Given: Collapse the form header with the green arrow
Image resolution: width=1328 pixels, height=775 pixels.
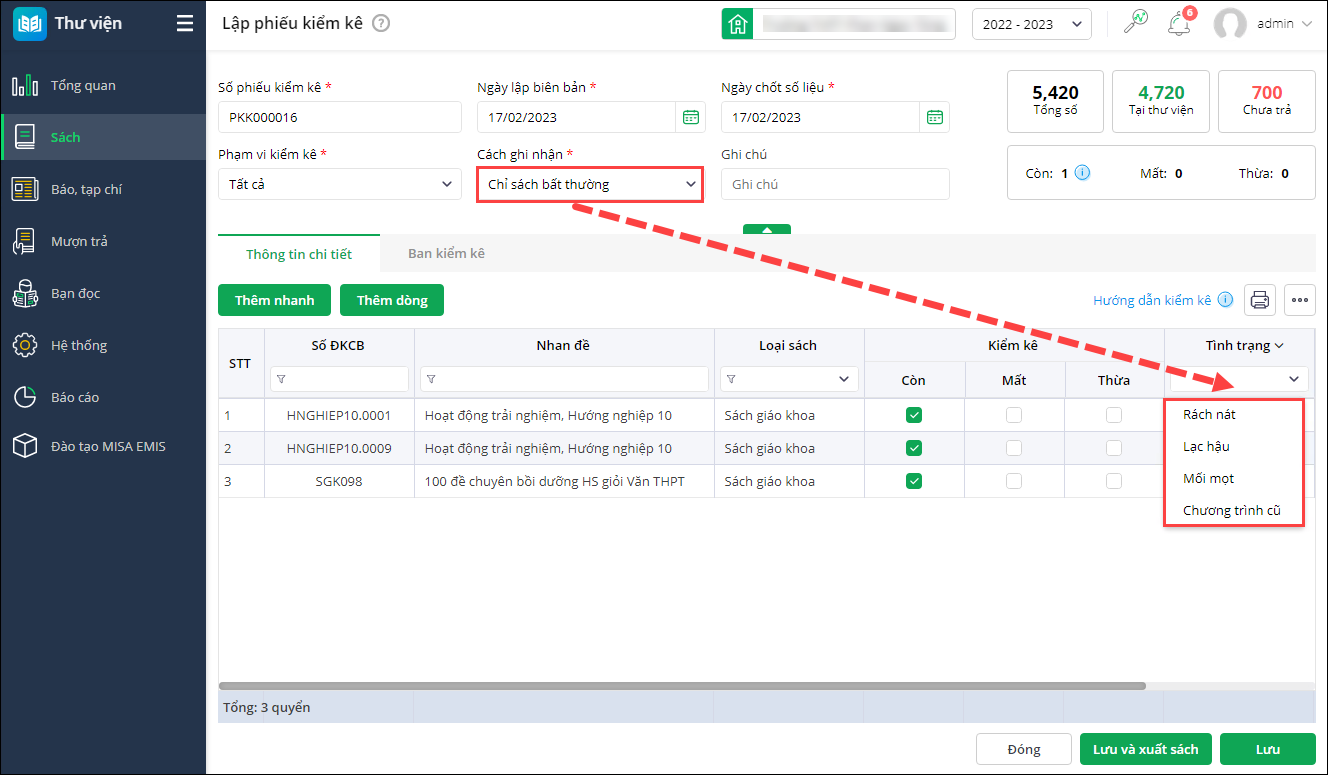Looking at the screenshot, I should (x=767, y=229).
